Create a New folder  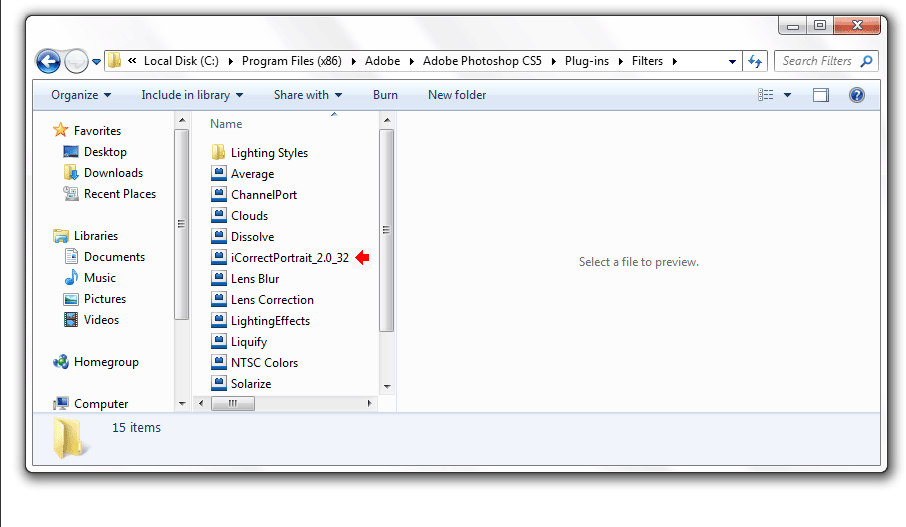(457, 95)
